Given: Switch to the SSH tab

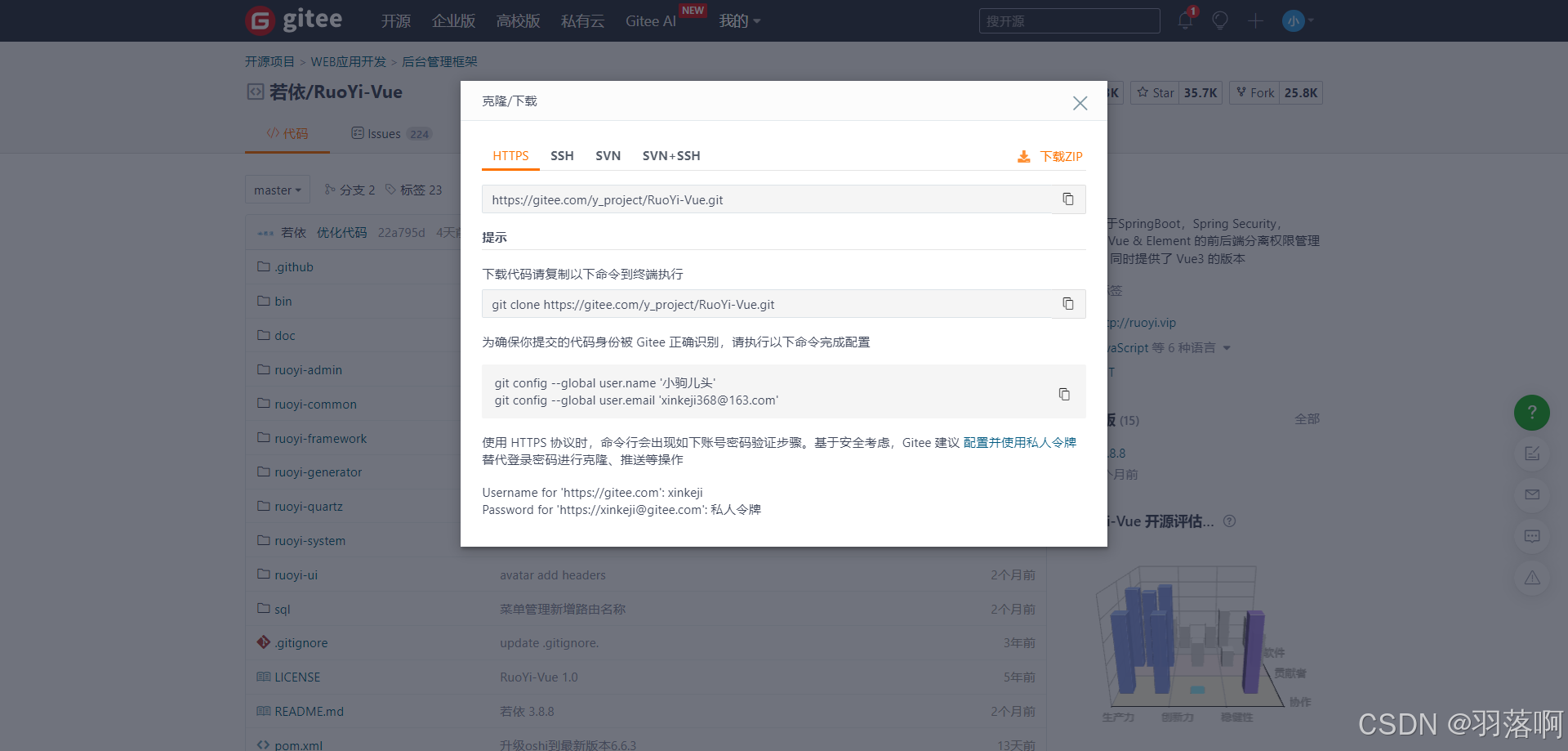Looking at the screenshot, I should coord(562,155).
